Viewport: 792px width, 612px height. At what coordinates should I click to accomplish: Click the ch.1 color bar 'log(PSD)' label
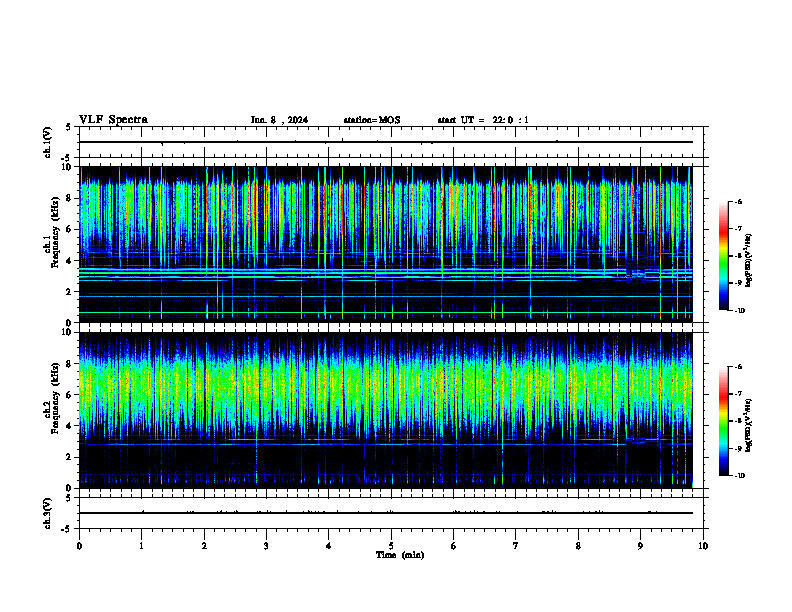[749, 261]
